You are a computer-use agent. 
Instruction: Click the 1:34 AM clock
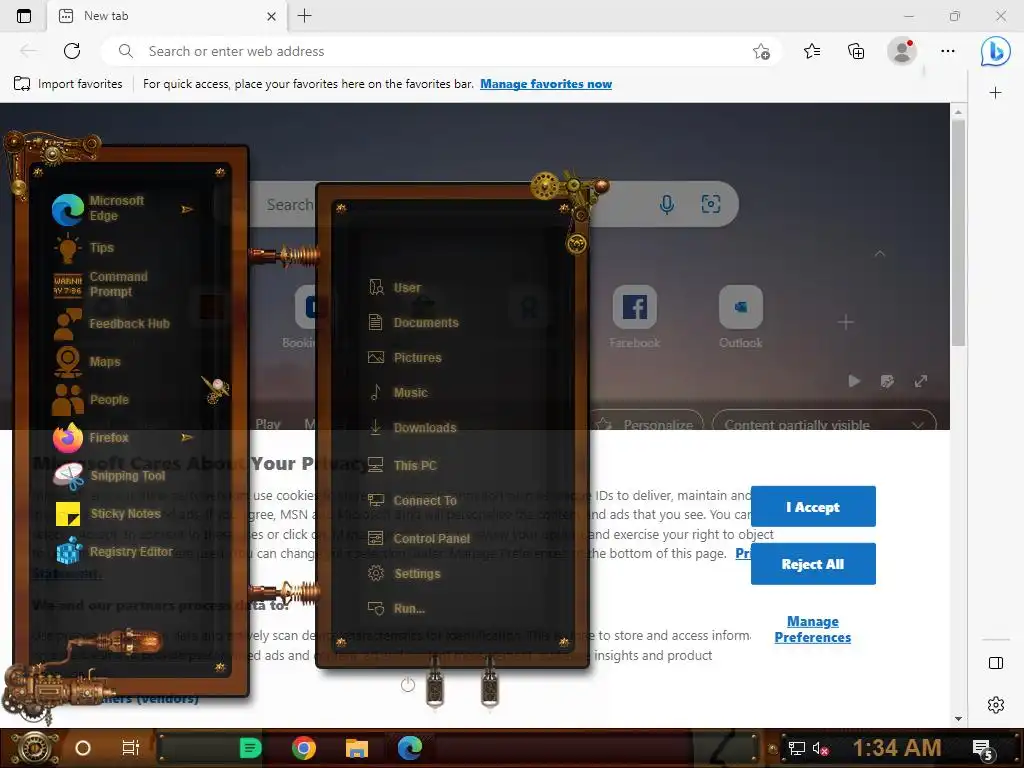pyautogui.click(x=897, y=747)
